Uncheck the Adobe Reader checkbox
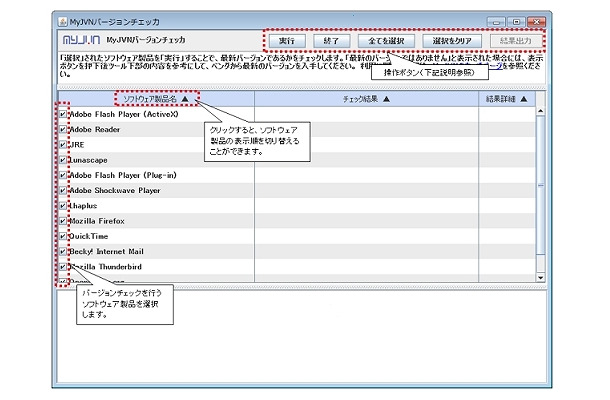 (x=63, y=130)
